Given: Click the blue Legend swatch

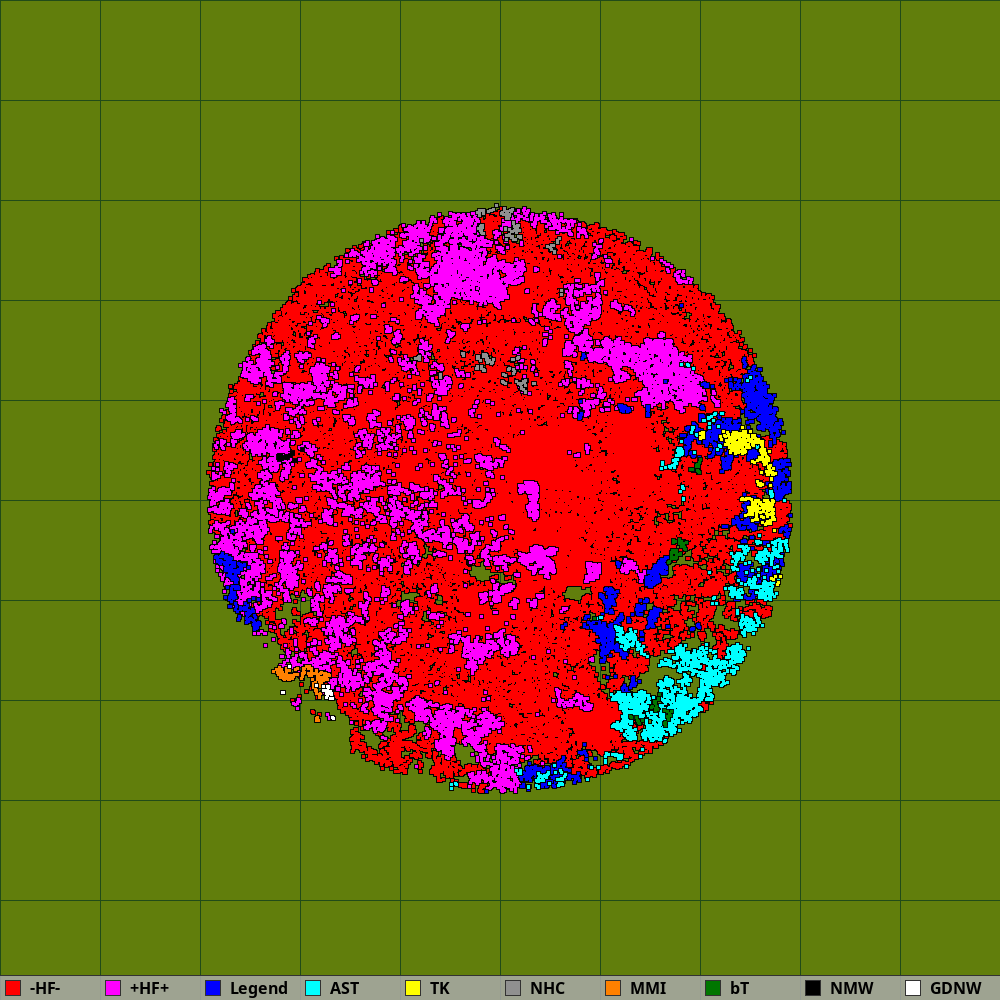Looking at the screenshot, I should tap(213, 988).
